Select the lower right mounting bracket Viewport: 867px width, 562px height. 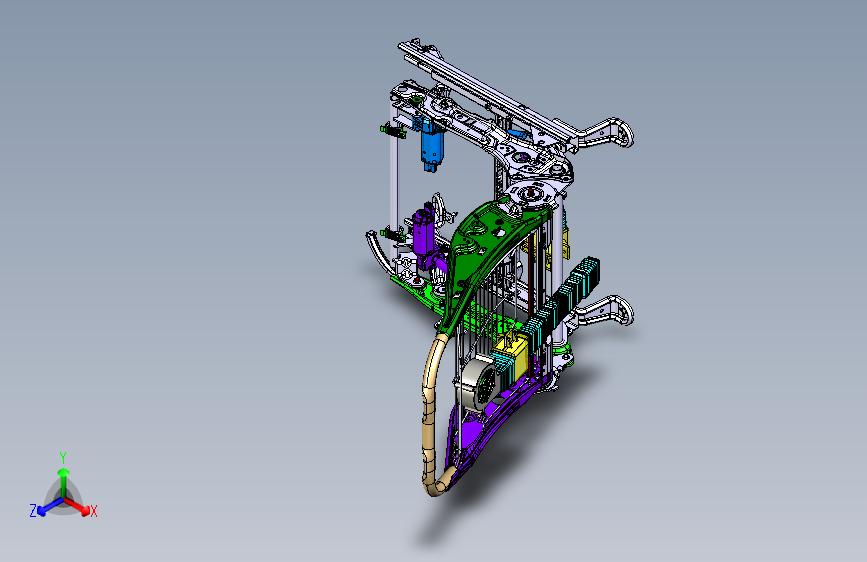coord(603,313)
